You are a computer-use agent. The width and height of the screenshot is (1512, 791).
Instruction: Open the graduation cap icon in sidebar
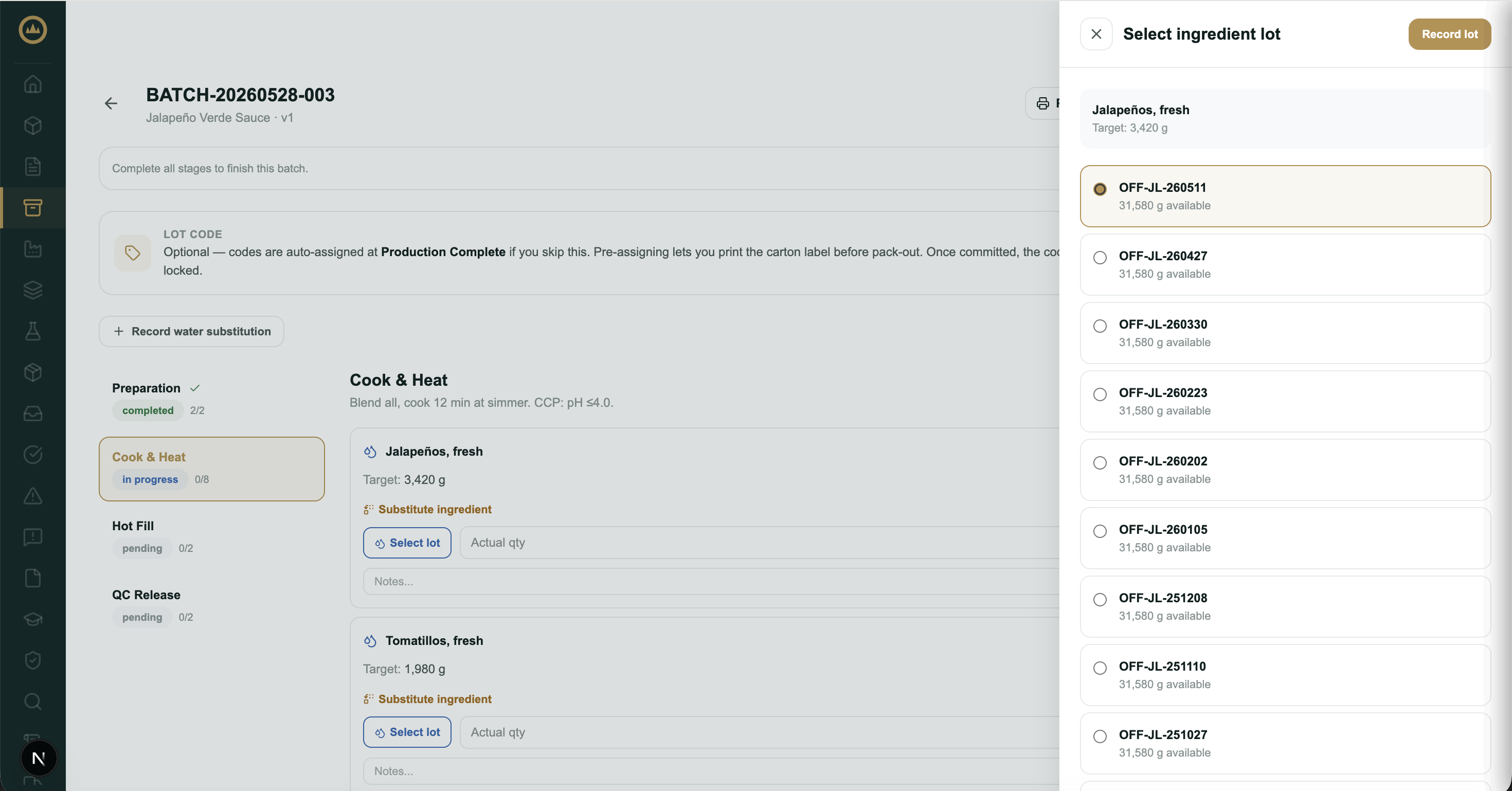(x=33, y=619)
